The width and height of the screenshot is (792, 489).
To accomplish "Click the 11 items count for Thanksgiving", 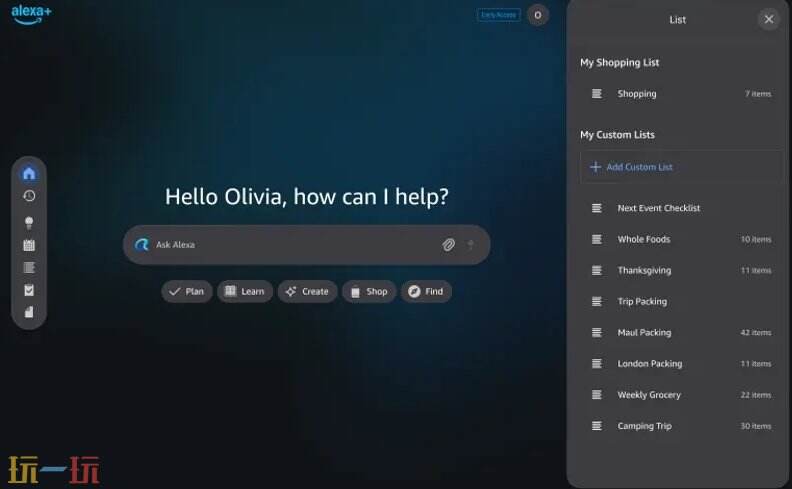I will tap(756, 270).
